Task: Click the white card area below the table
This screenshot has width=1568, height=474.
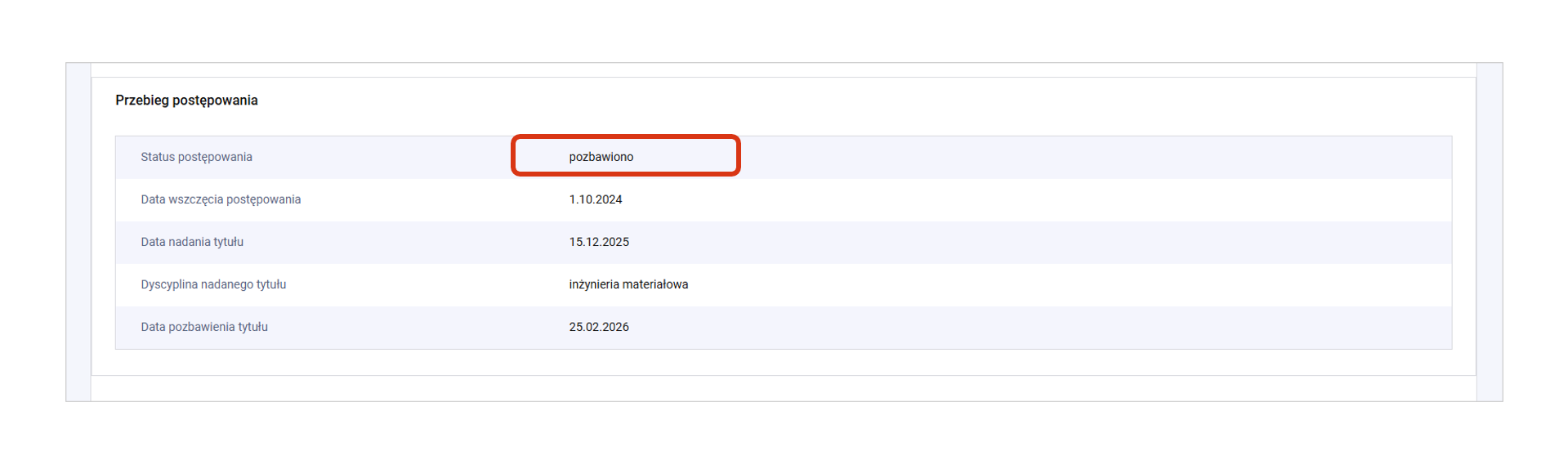Action: (x=783, y=362)
